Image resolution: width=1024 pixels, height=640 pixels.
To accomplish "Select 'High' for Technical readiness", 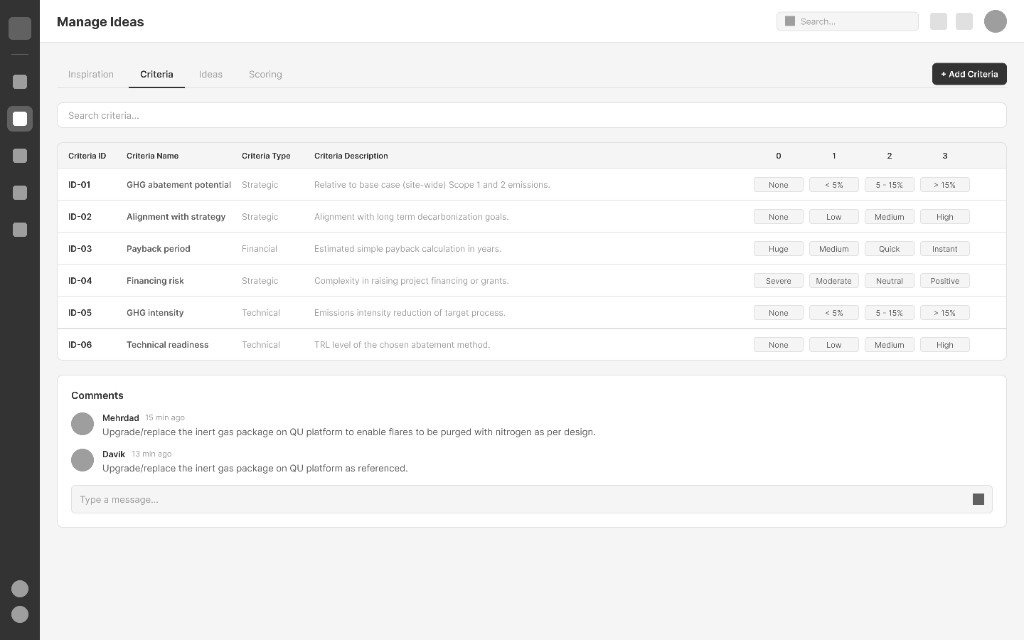I will (x=944, y=345).
